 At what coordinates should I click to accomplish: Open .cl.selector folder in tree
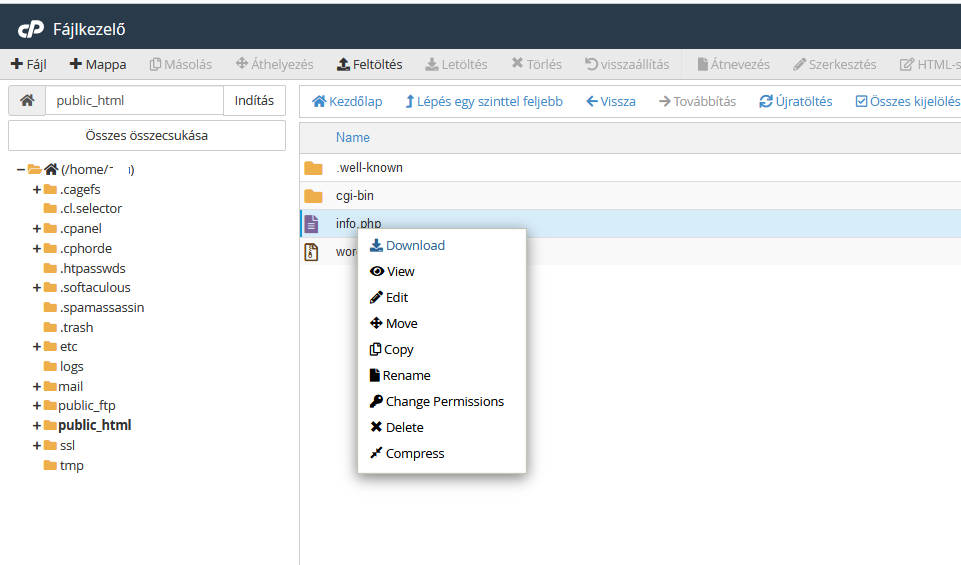(x=91, y=209)
